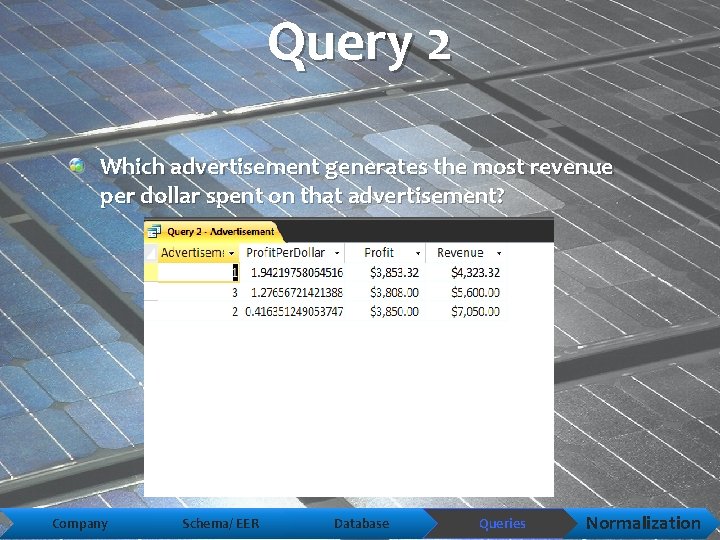This screenshot has height=540, width=720.
Task: Select the Query 2 - Advertisement tab
Action: pyautogui.click(x=213, y=231)
